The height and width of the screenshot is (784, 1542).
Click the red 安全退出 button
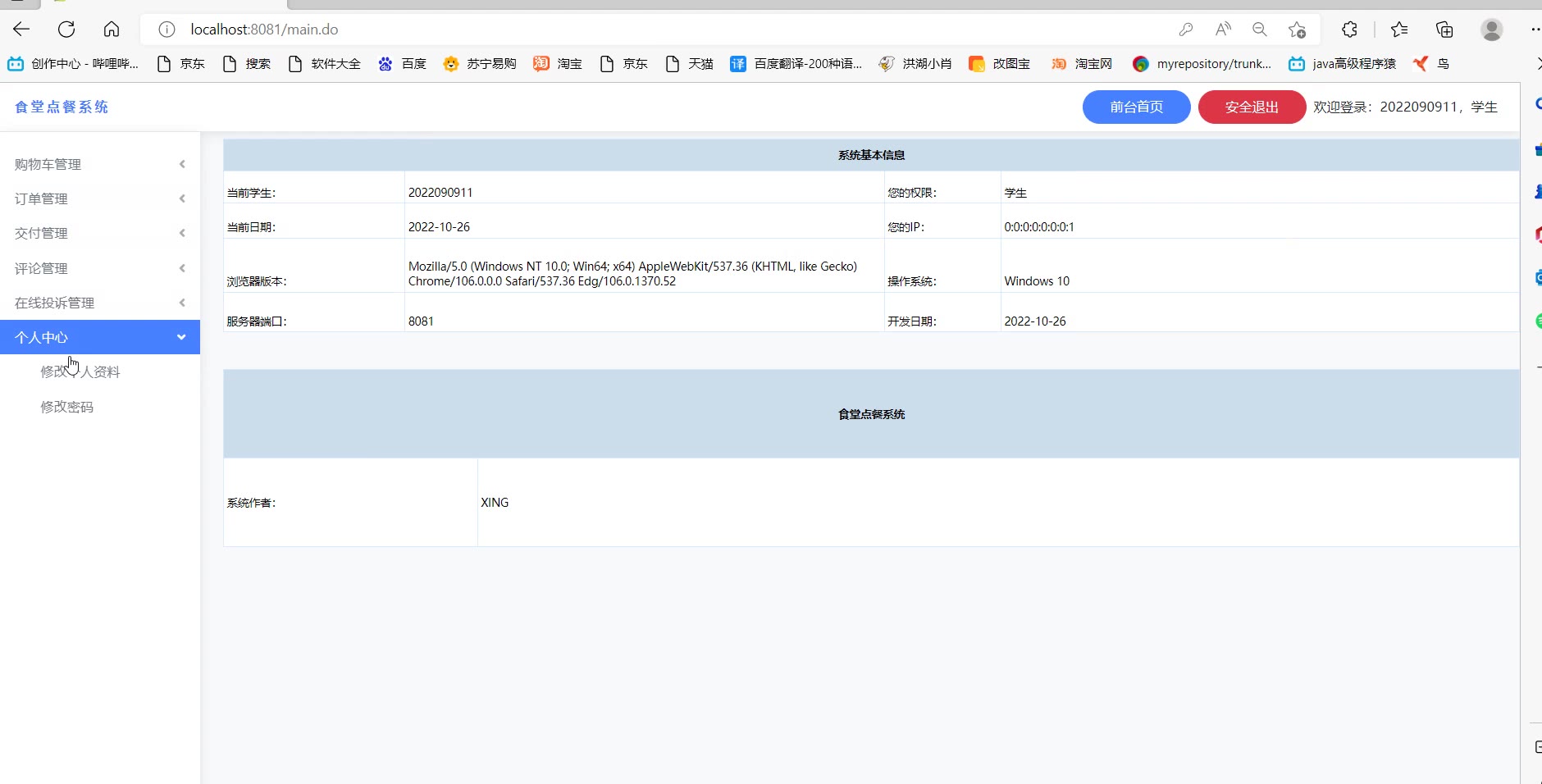(x=1252, y=107)
